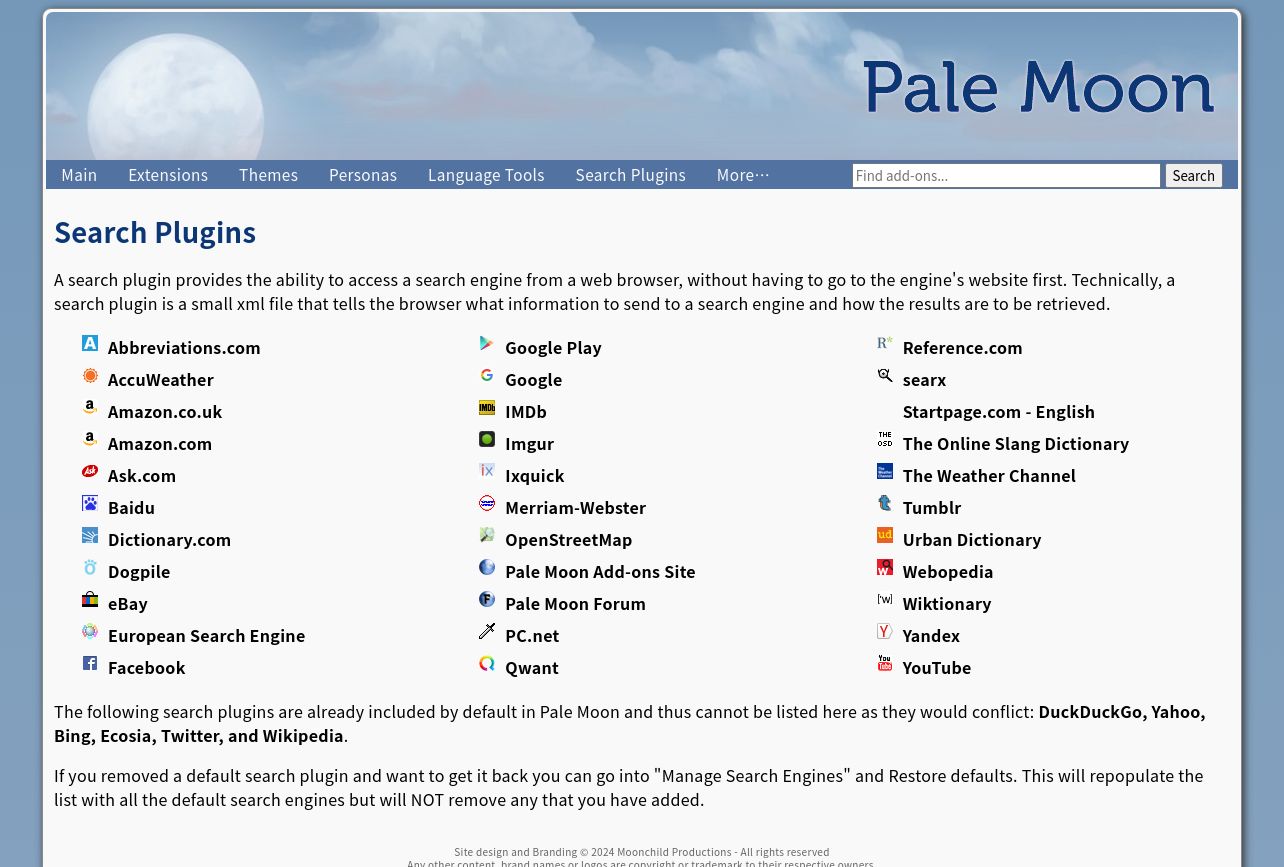Screen dimensions: 1284x867
Task: Click the Amazon.com icon
Action: coord(90,439)
